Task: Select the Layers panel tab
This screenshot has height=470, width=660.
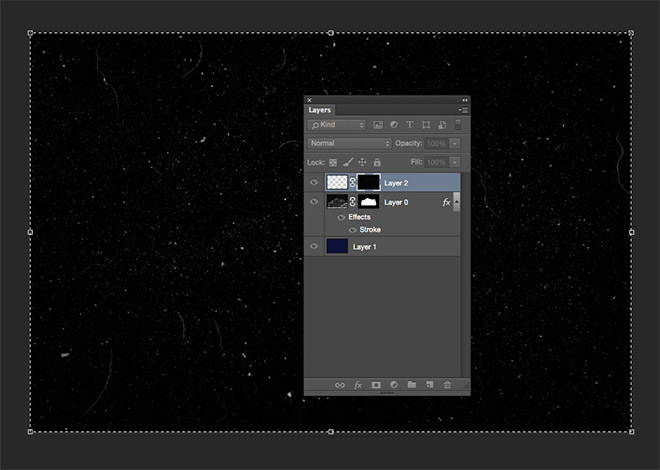Action: pyautogui.click(x=320, y=110)
